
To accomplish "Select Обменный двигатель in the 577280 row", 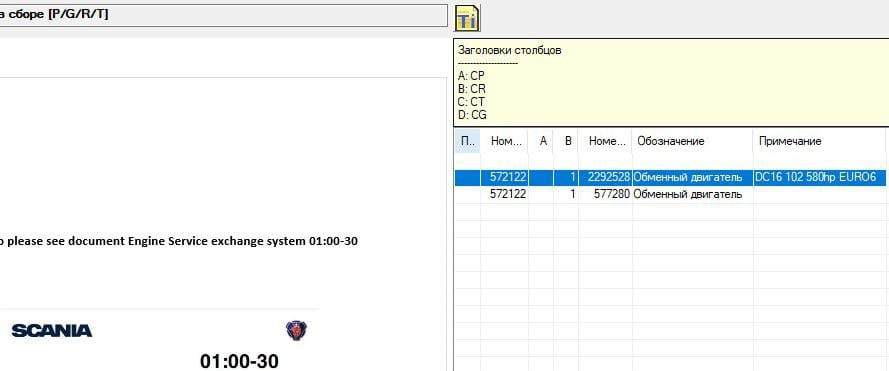I will tap(692, 194).
